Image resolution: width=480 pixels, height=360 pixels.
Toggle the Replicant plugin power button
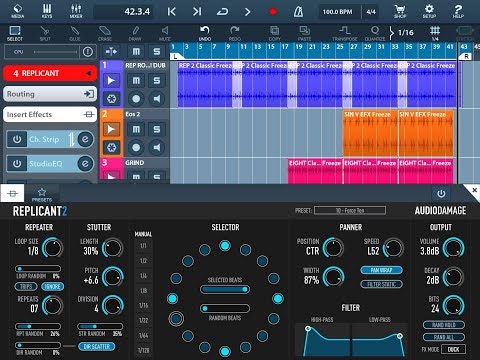coord(441,193)
